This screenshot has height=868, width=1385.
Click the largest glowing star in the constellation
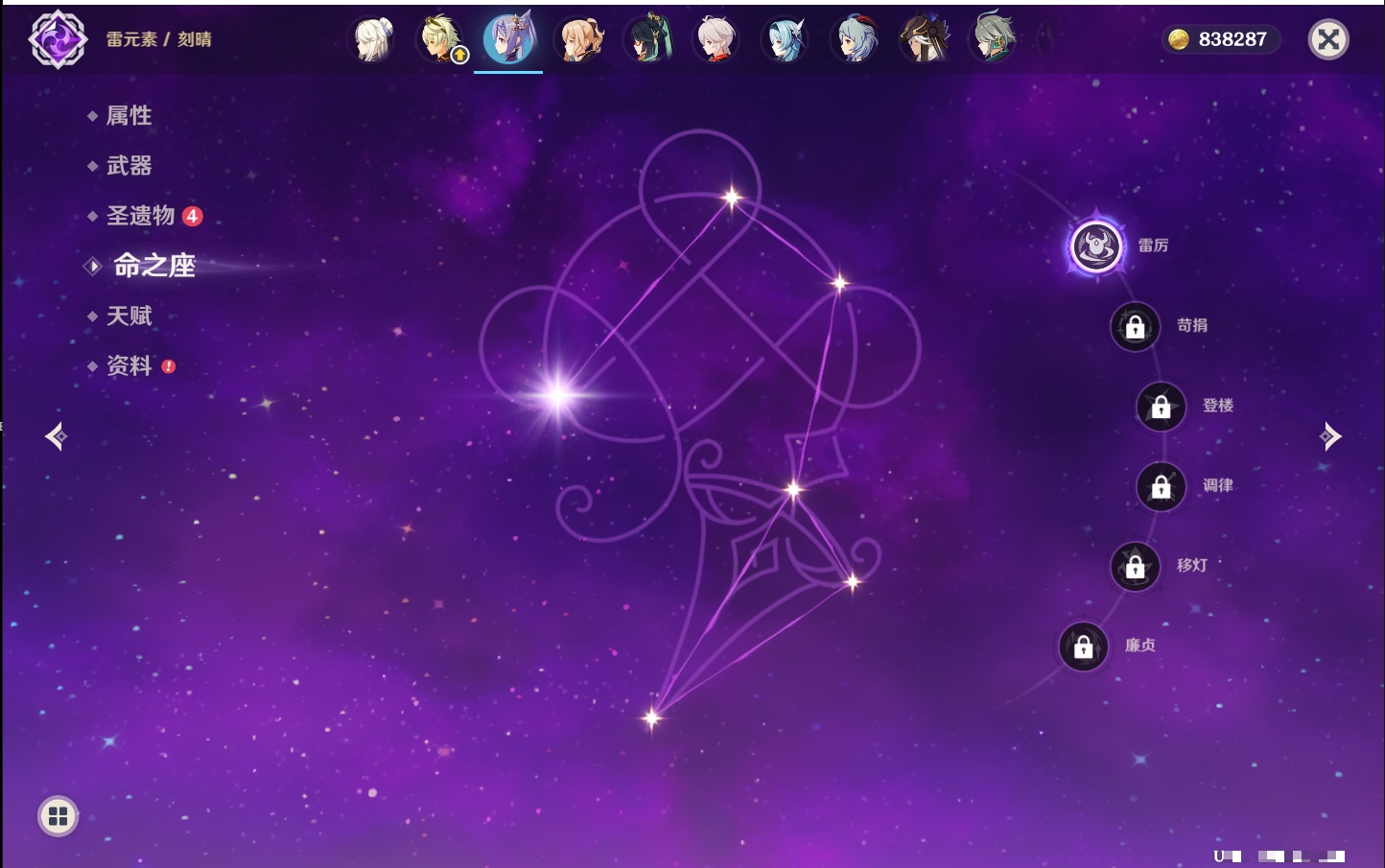coord(558,394)
